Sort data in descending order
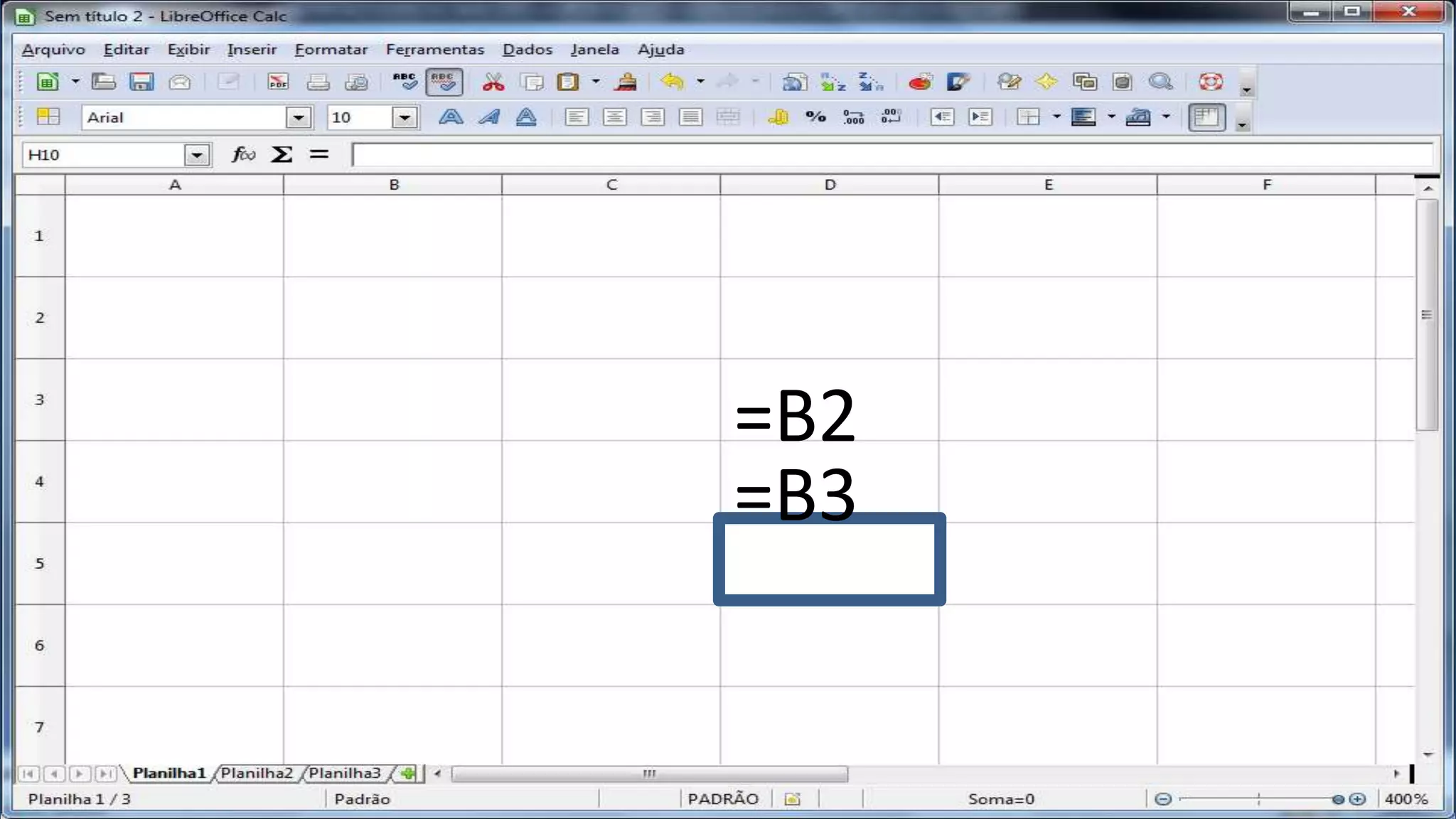This screenshot has width=1456, height=819. point(870,82)
